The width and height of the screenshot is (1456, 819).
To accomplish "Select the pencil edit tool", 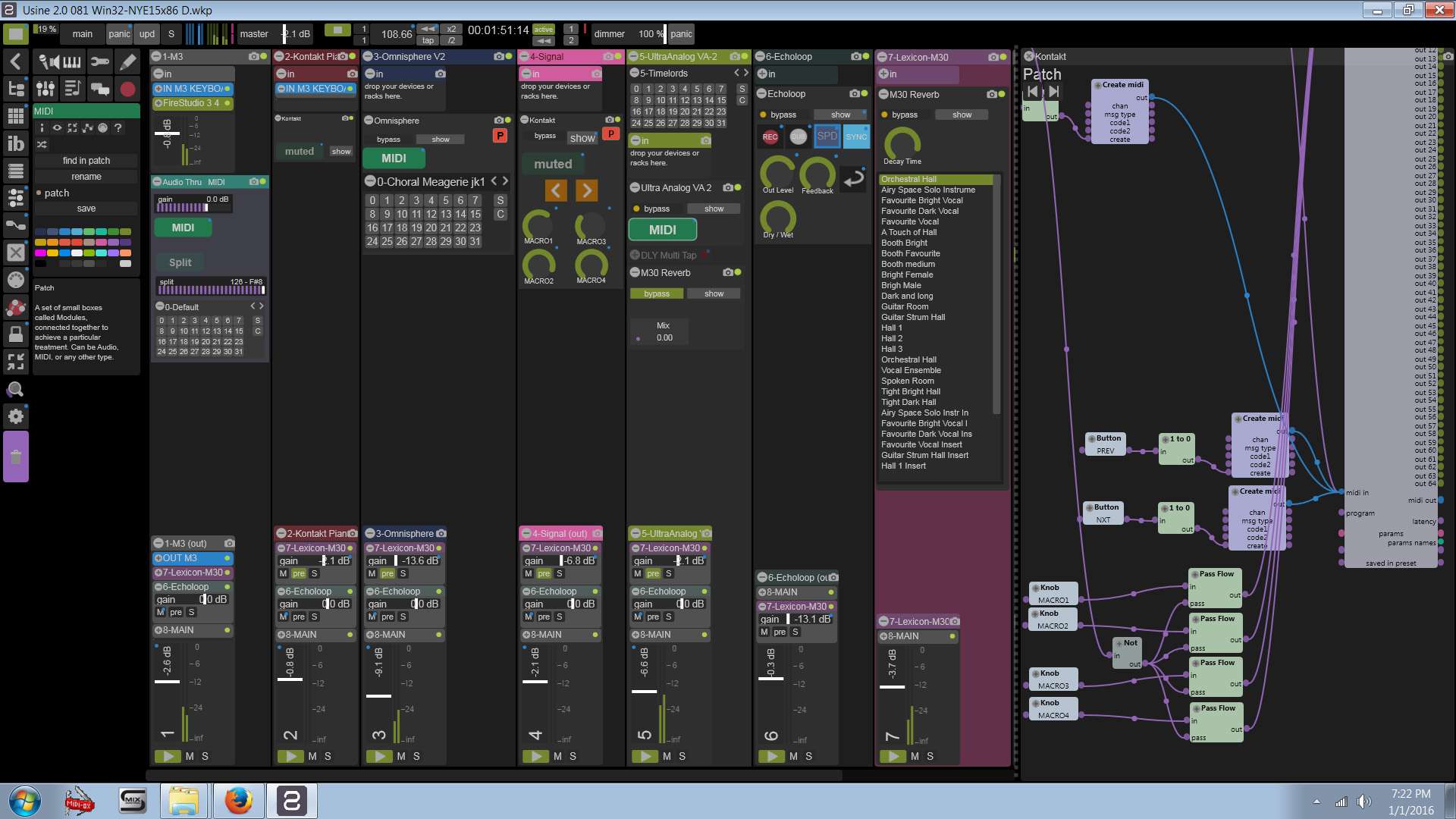I will 127,61.
